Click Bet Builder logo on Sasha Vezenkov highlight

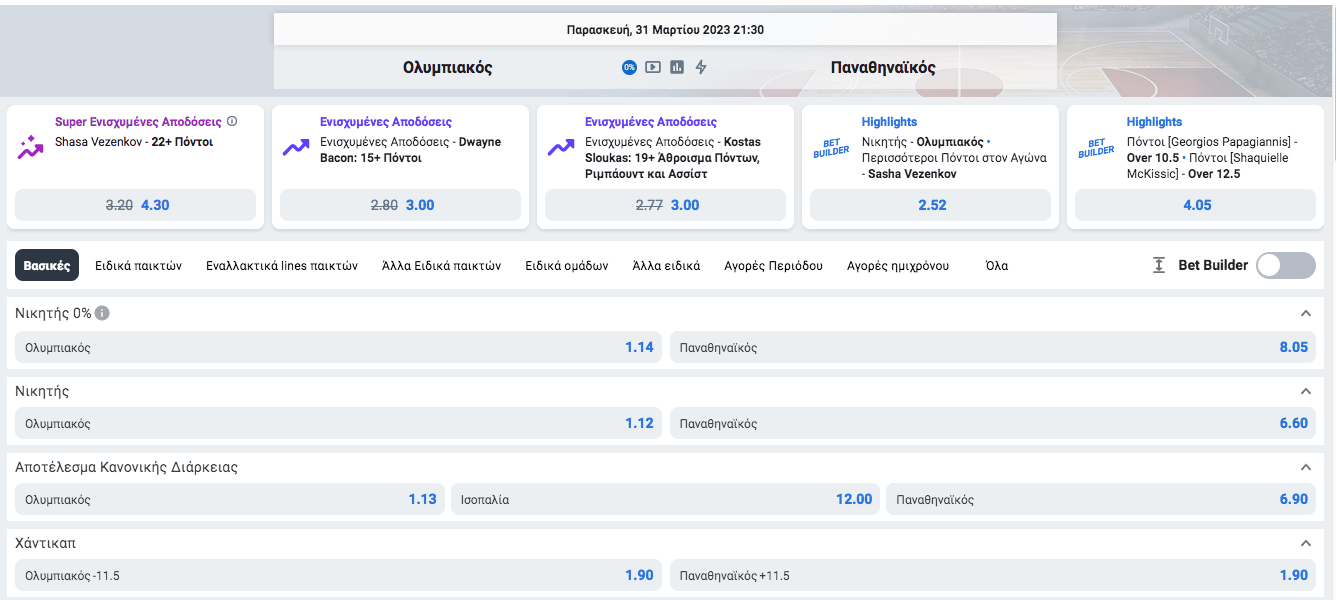point(831,148)
